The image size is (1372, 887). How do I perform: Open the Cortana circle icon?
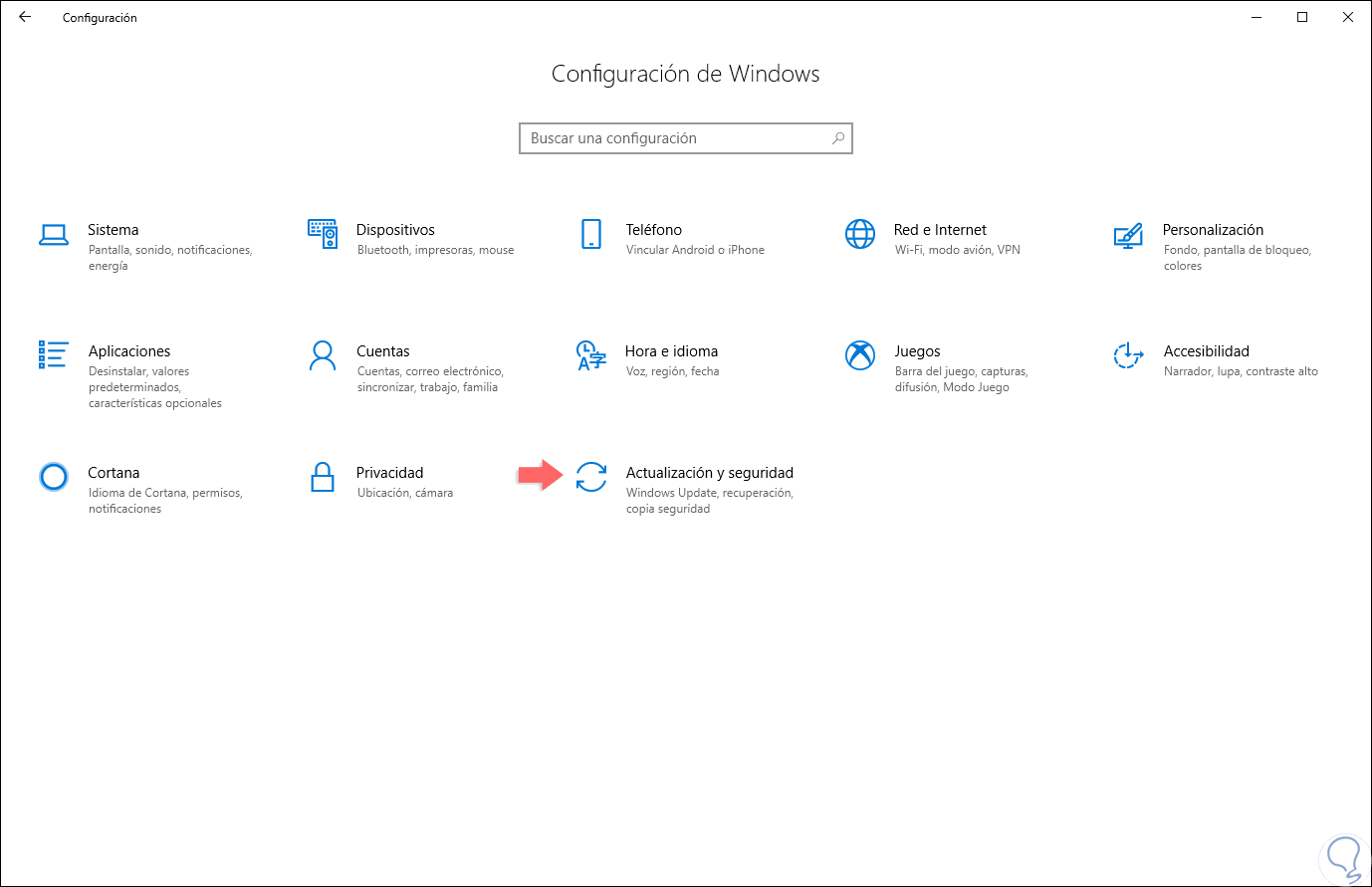click(x=54, y=477)
